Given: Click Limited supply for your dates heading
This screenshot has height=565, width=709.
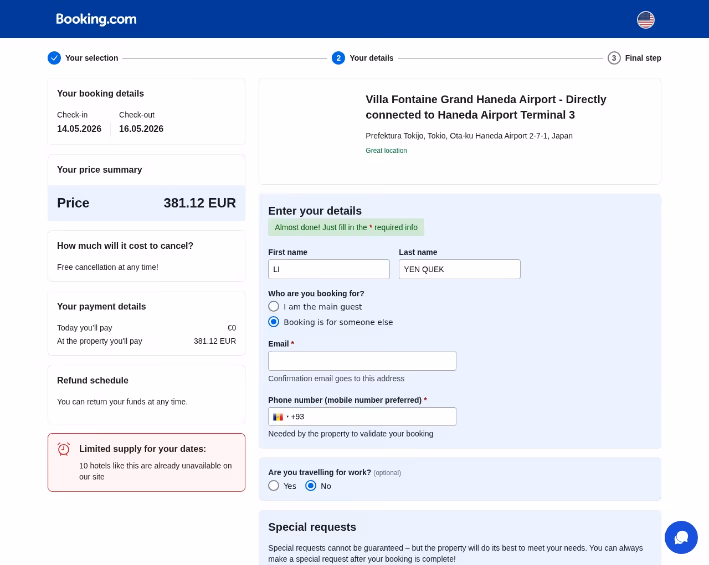Looking at the screenshot, I should (x=142, y=449).
